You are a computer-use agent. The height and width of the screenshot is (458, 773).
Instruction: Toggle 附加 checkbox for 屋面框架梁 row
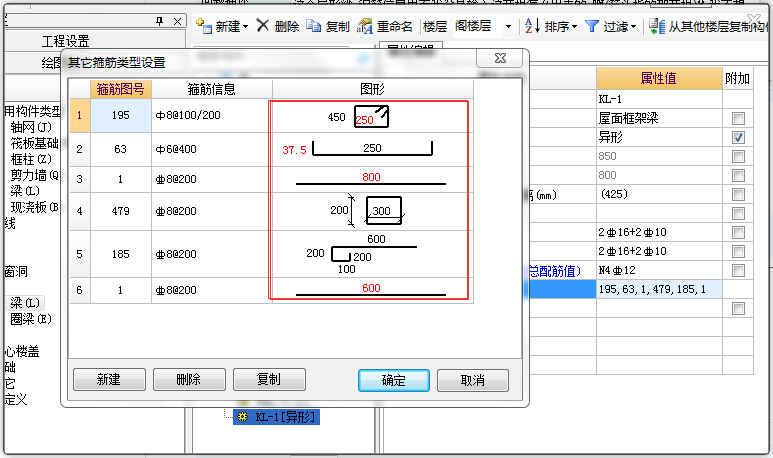738,118
